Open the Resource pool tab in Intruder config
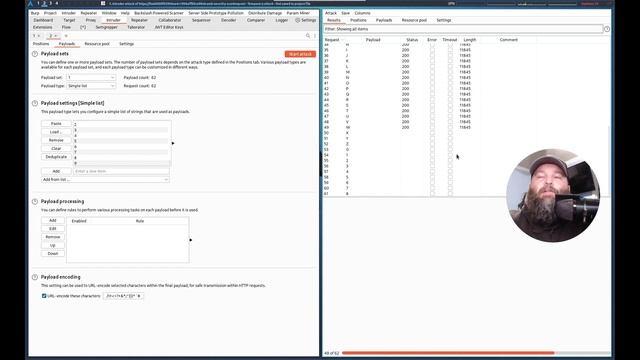The width and height of the screenshot is (640, 360). click(97, 44)
